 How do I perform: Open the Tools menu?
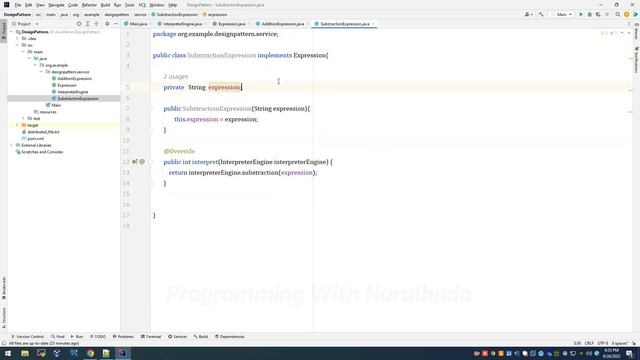[129, 5]
